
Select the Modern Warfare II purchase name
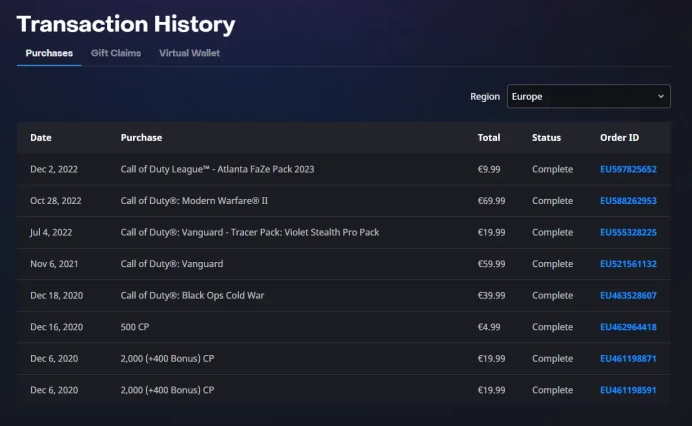click(x=194, y=201)
